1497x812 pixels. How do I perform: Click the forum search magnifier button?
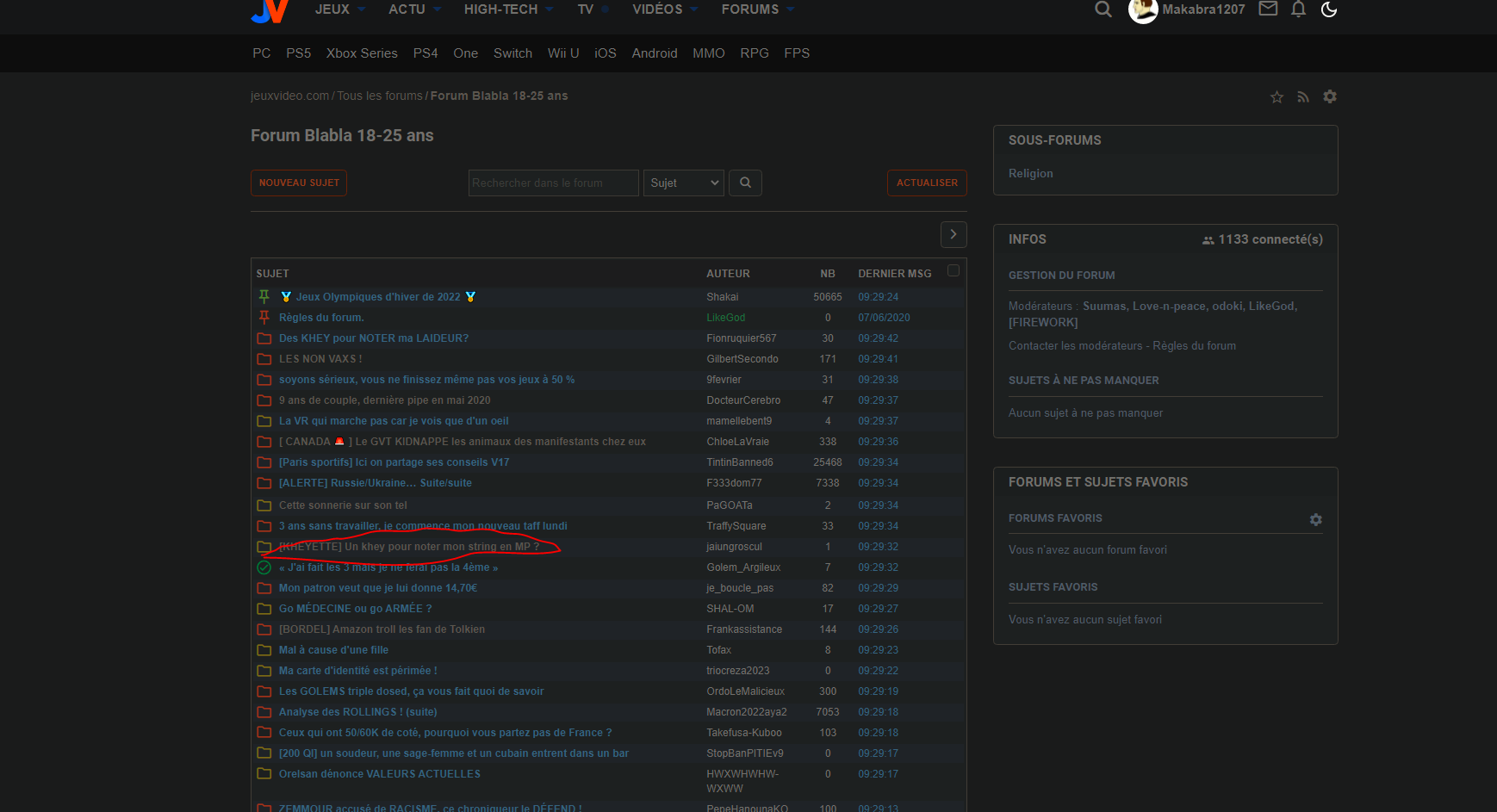tap(745, 183)
